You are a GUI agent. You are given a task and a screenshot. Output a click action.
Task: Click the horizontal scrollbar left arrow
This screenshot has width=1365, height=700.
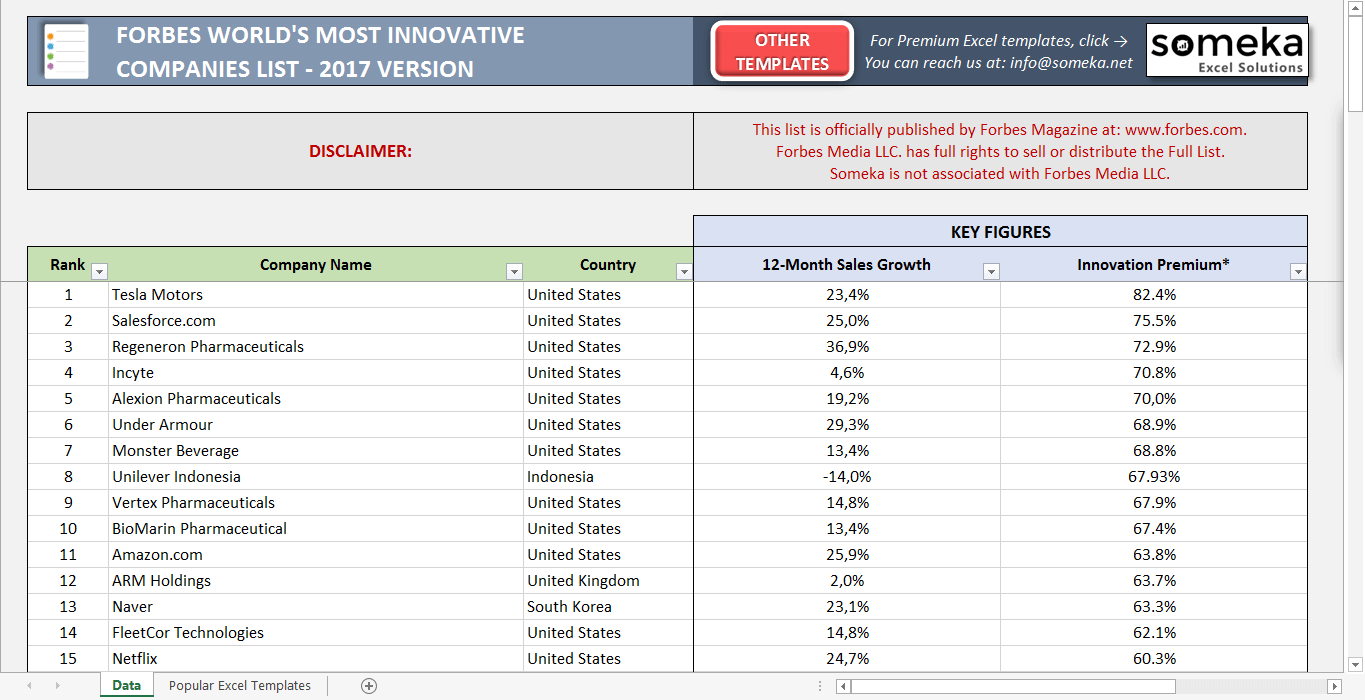844,686
